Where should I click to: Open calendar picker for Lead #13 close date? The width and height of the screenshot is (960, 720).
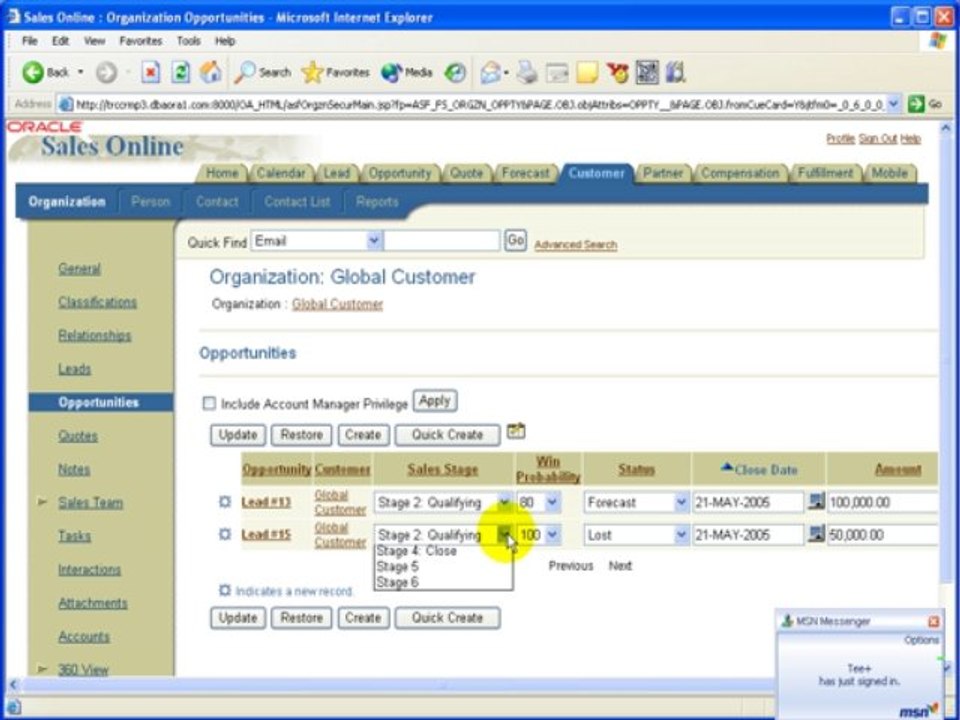[x=816, y=501]
